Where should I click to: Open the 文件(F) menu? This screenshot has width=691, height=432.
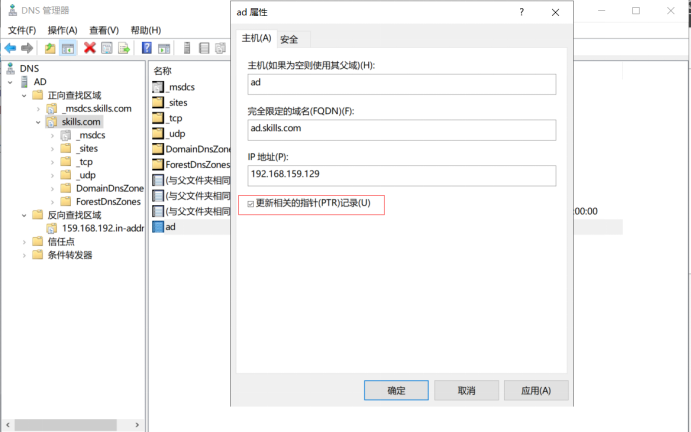tap(22, 30)
